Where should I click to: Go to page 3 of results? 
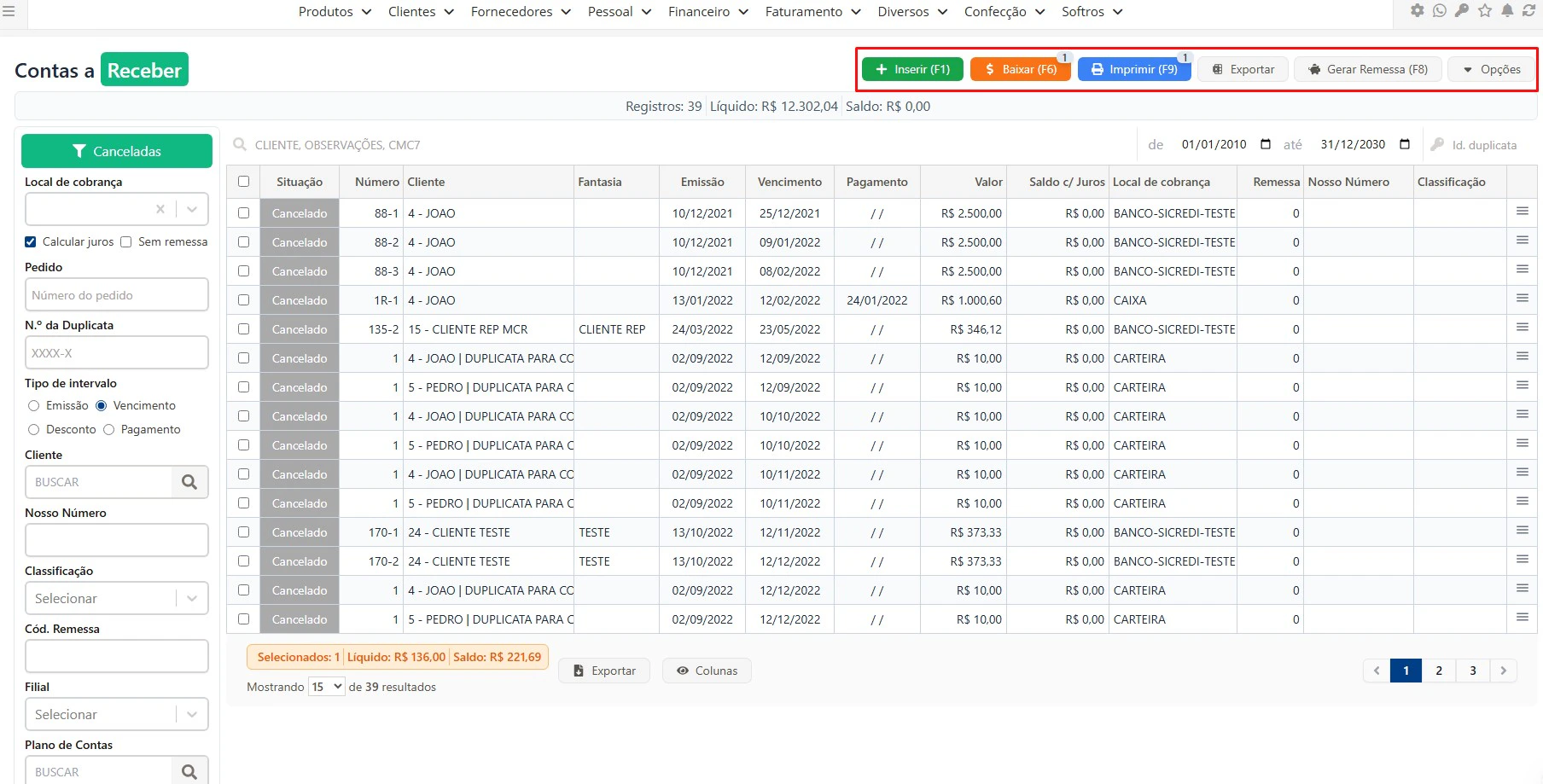point(1473,671)
